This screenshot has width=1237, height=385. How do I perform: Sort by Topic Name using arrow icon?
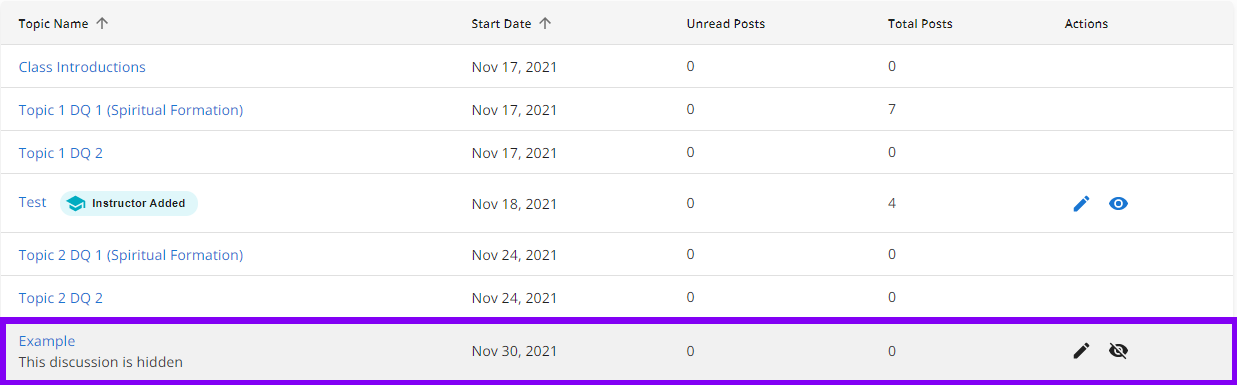102,23
